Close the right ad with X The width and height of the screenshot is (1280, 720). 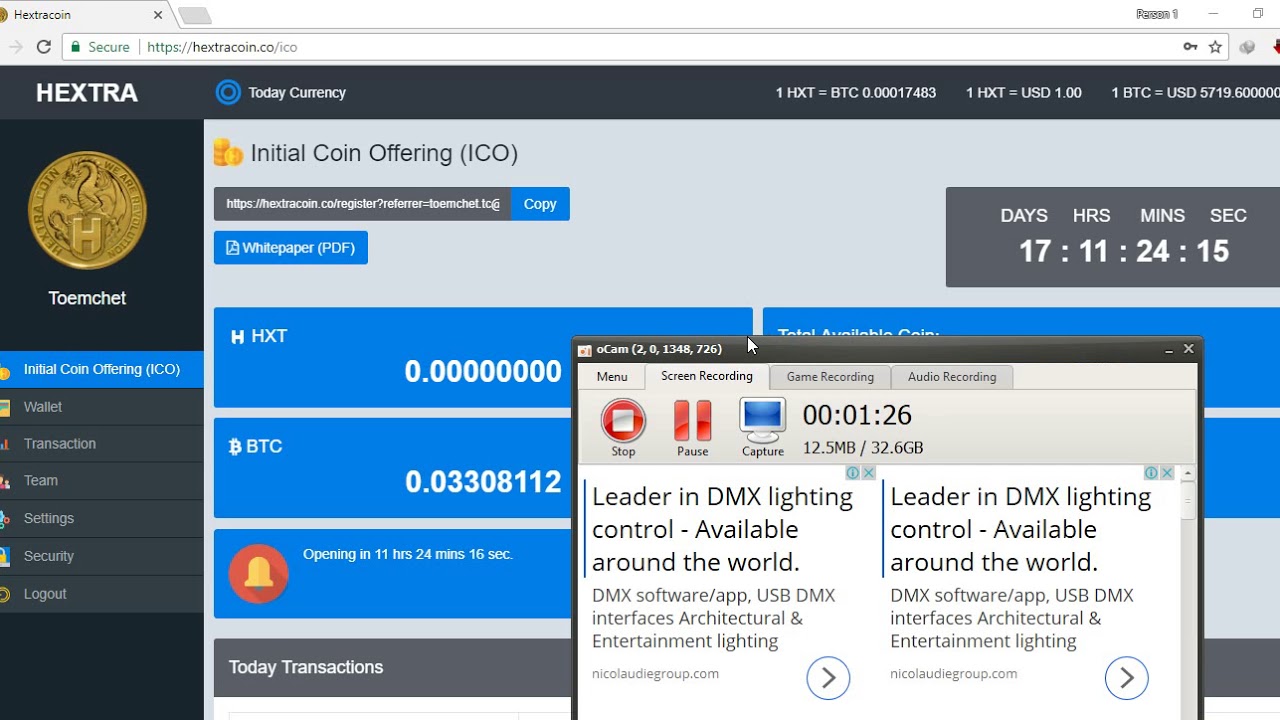click(x=1167, y=473)
